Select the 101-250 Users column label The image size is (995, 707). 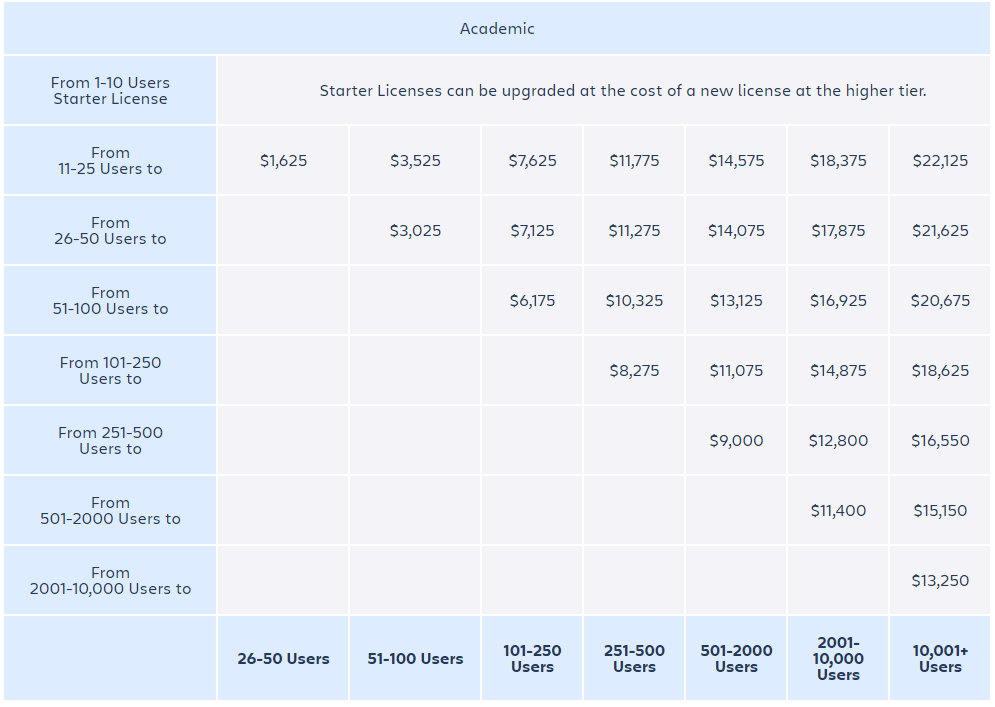(532, 659)
